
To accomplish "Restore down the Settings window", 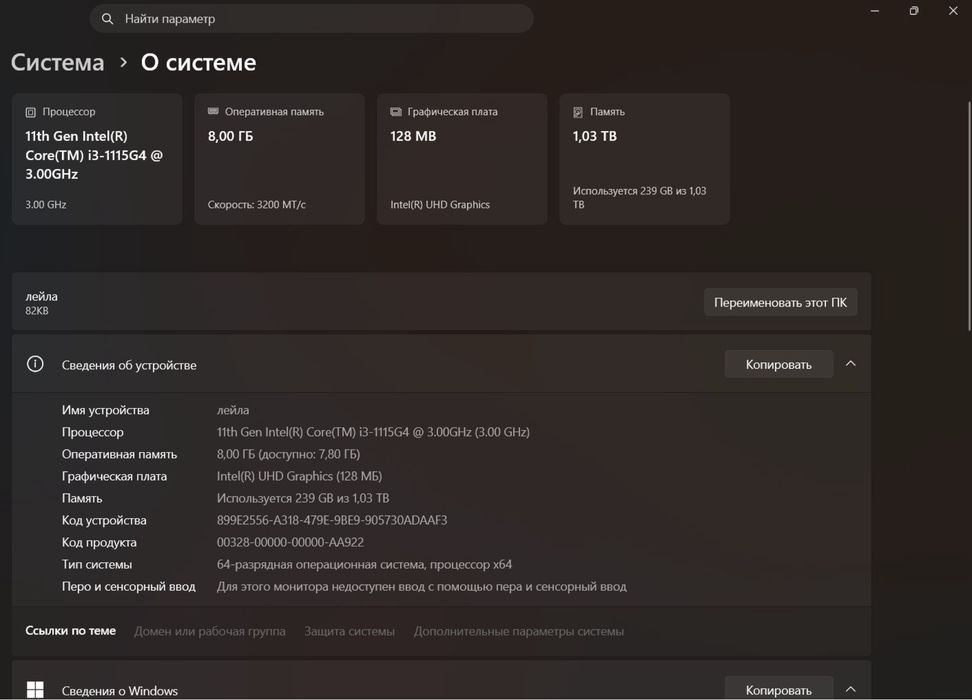I will click(x=914, y=11).
